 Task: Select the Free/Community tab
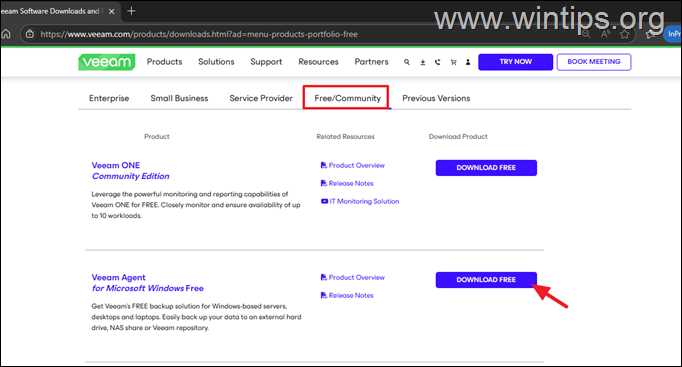point(348,98)
